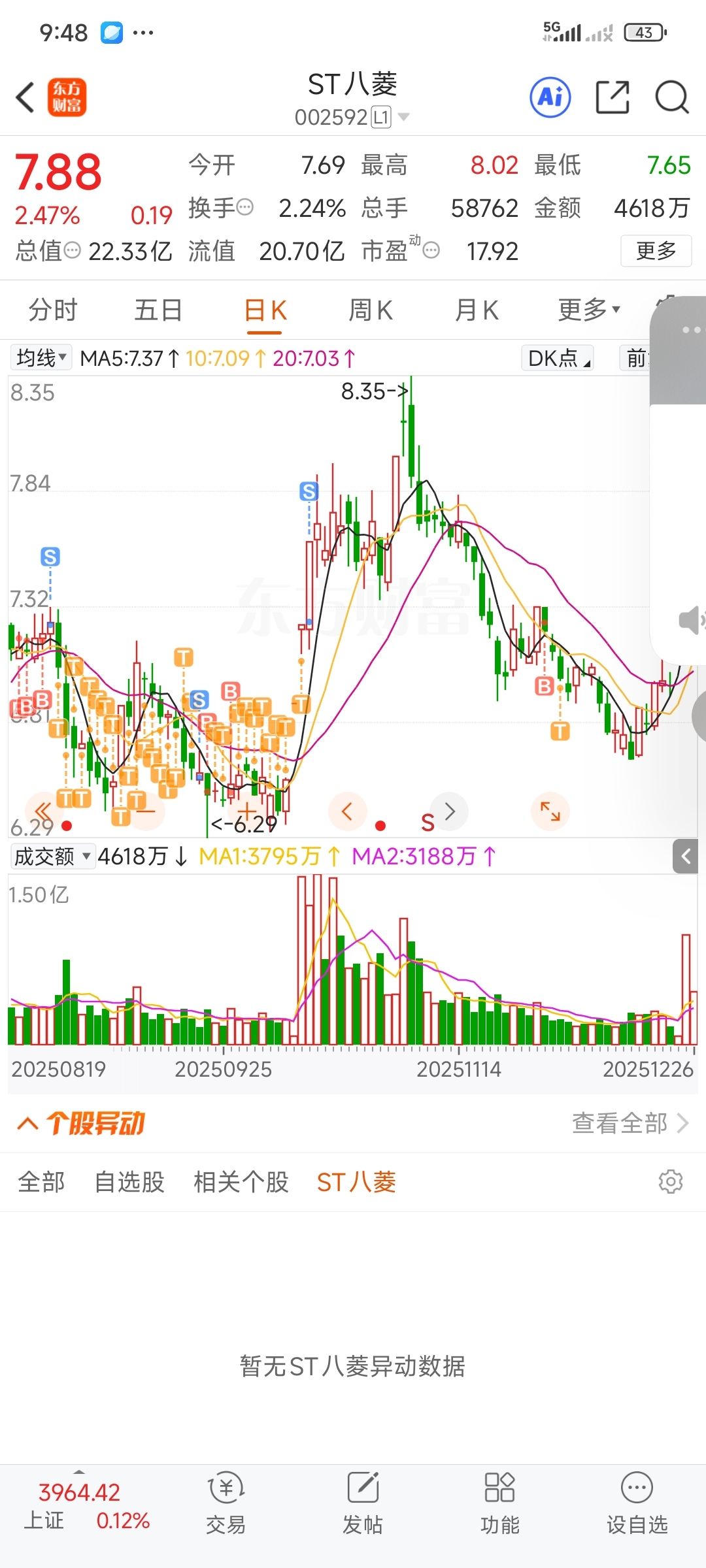Open the 查看全部 link

[x=630, y=1123]
